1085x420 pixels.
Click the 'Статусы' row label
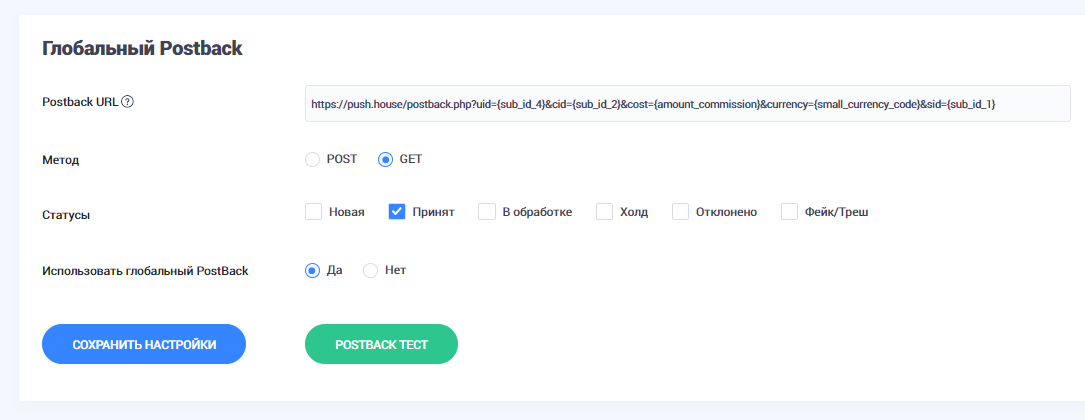point(66,214)
